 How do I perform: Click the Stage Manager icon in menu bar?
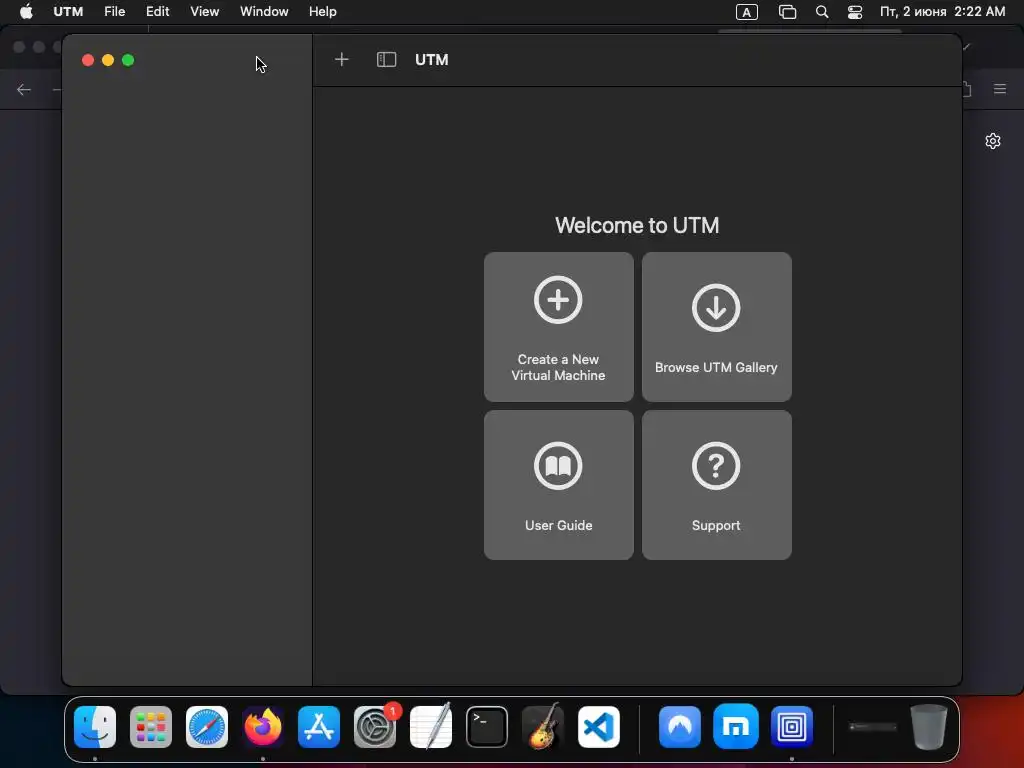[787, 12]
